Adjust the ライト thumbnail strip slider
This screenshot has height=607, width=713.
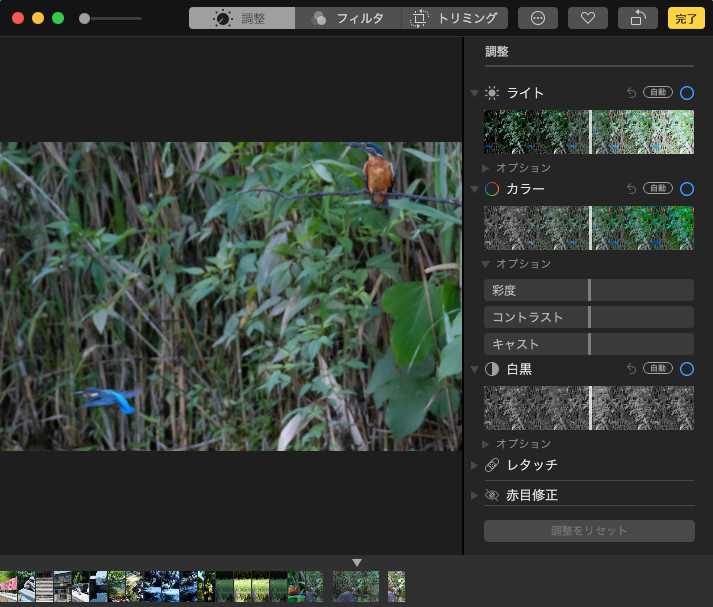[x=589, y=132]
